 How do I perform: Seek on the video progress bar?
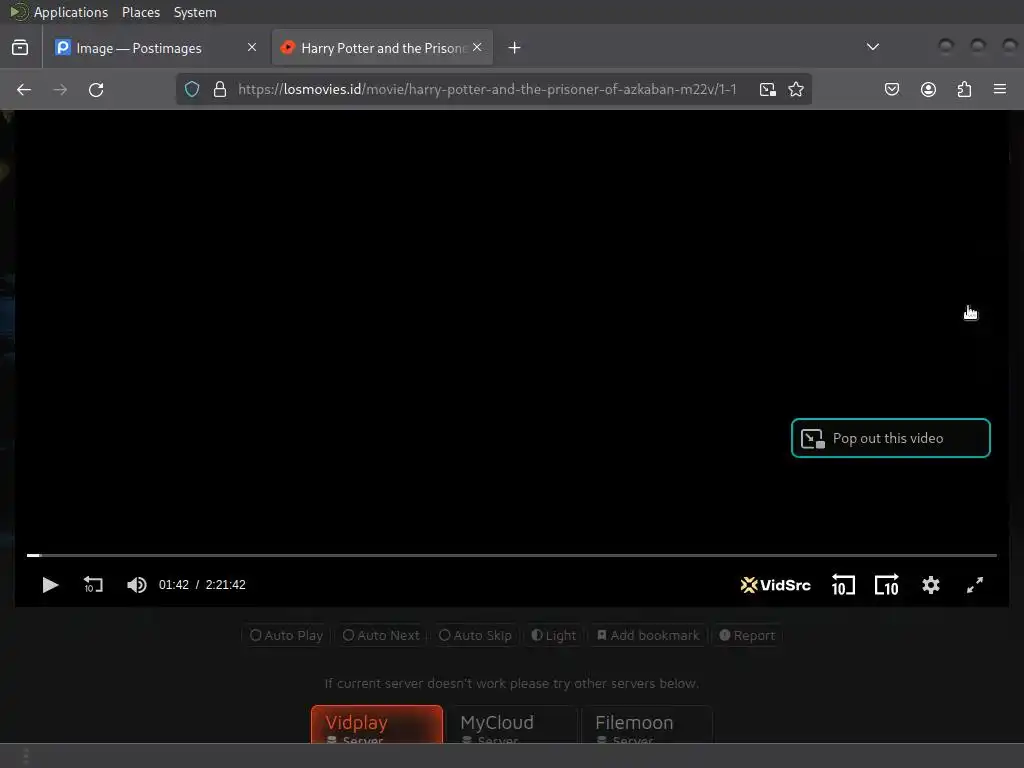pyautogui.click(x=511, y=555)
